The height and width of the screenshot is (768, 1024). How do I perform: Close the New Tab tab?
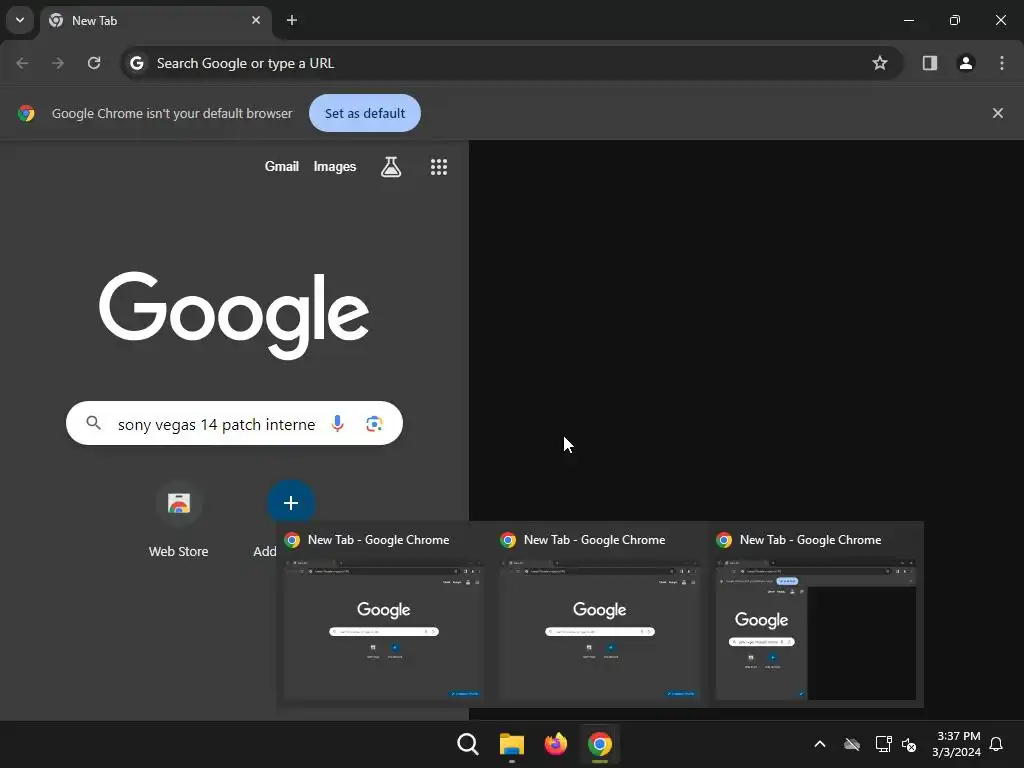pyautogui.click(x=256, y=20)
